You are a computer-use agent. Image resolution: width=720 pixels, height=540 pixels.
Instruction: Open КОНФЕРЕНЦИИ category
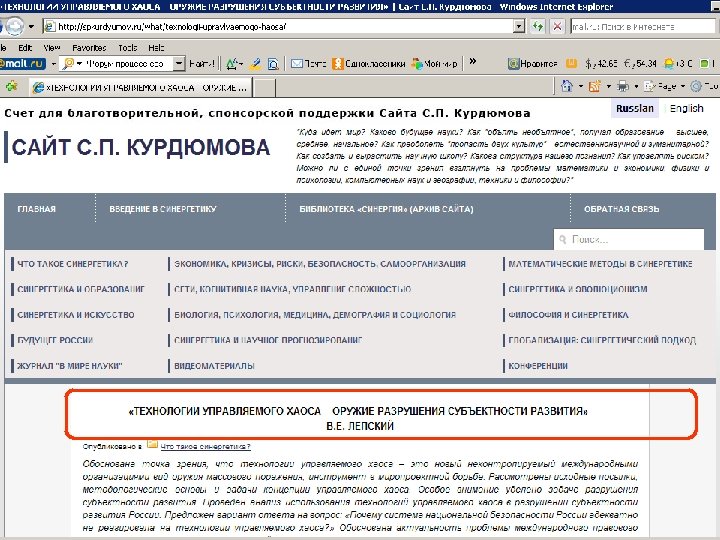pyautogui.click(x=538, y=366)
